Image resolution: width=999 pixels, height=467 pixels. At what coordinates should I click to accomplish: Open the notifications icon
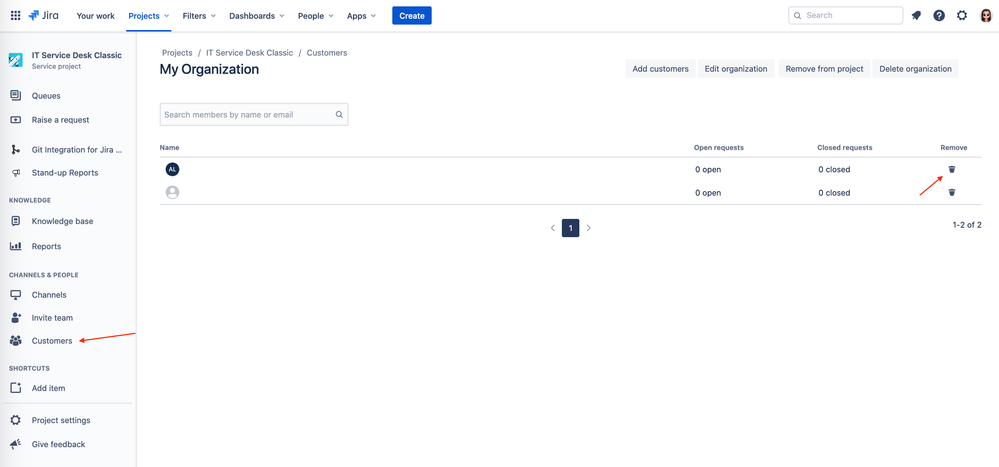coord(916,16)
